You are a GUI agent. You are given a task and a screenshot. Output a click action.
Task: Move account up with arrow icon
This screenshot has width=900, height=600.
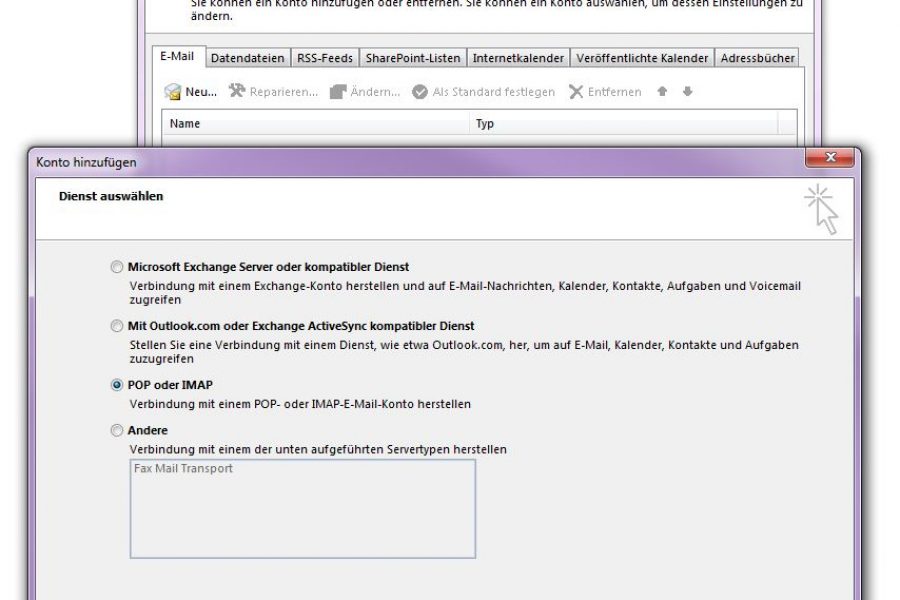[x=662, y=91]
